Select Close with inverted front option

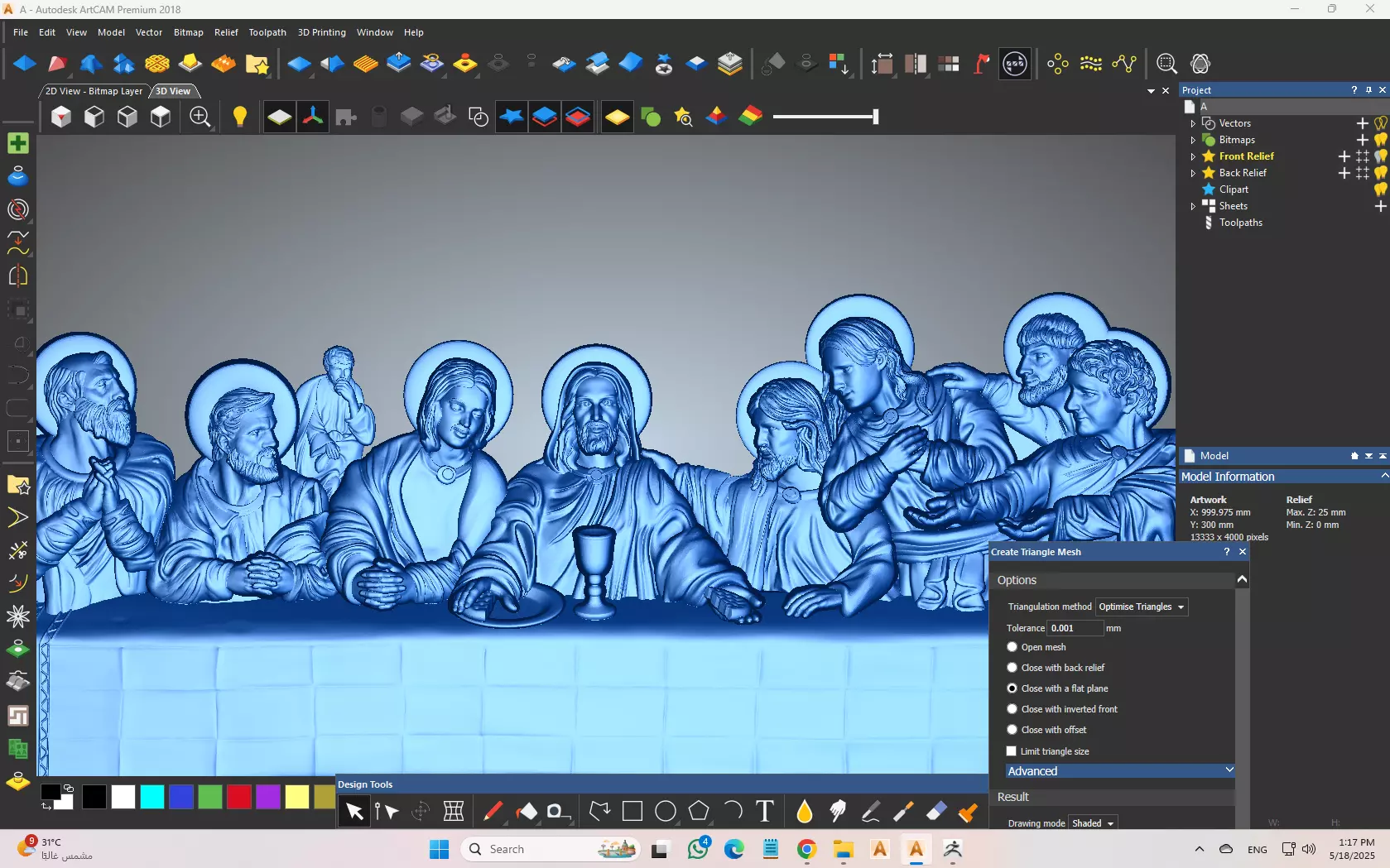coord(1012,709)
